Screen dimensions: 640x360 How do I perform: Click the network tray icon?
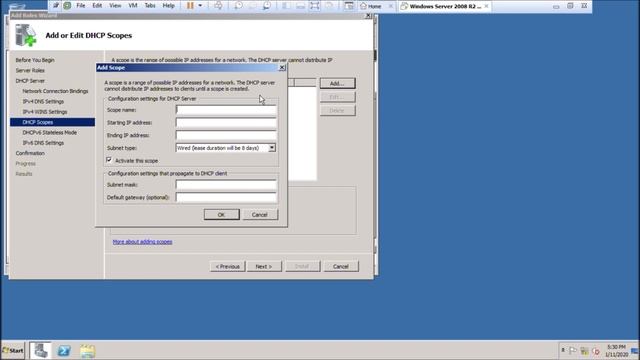(x=584, y=351)
